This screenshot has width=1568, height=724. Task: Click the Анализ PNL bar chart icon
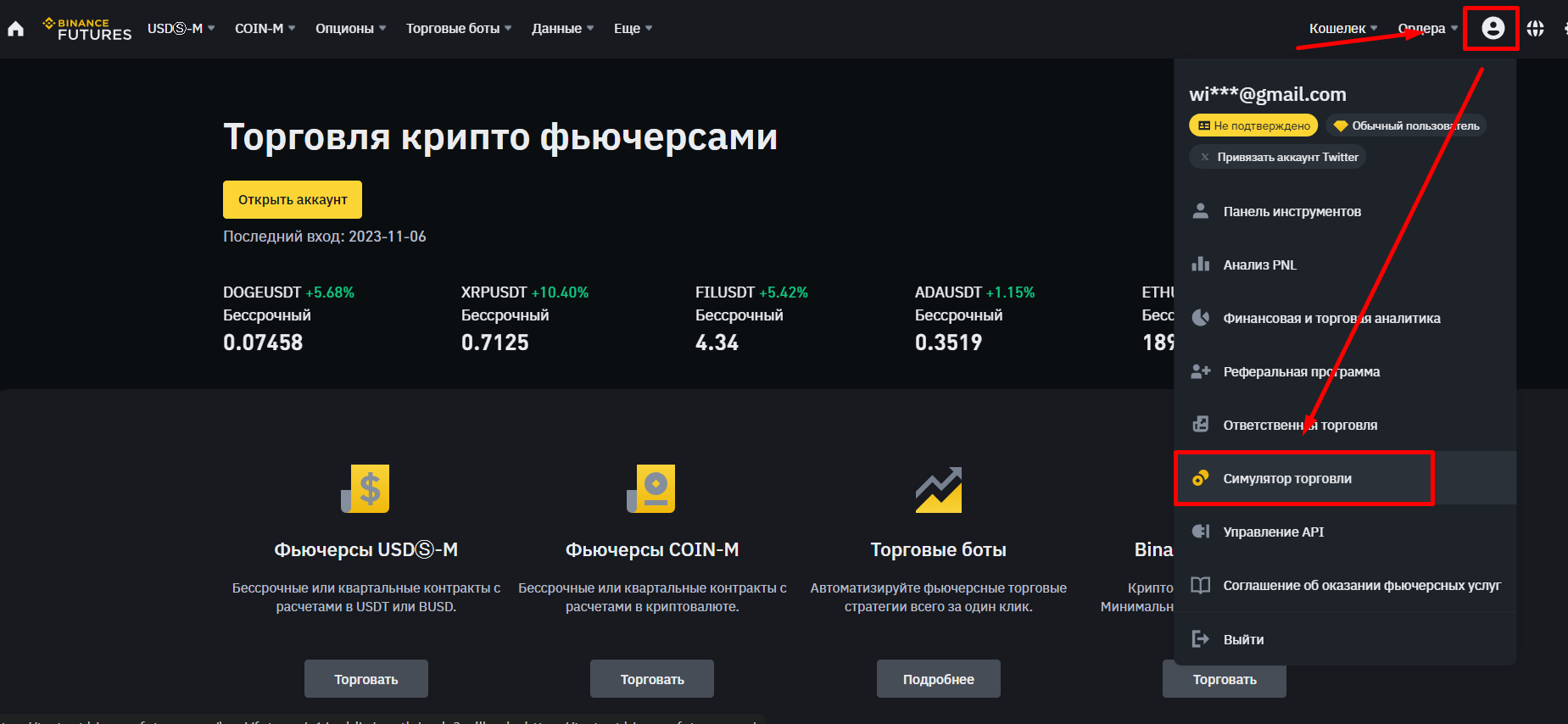pyautogui.click(x=1200, y=265)
